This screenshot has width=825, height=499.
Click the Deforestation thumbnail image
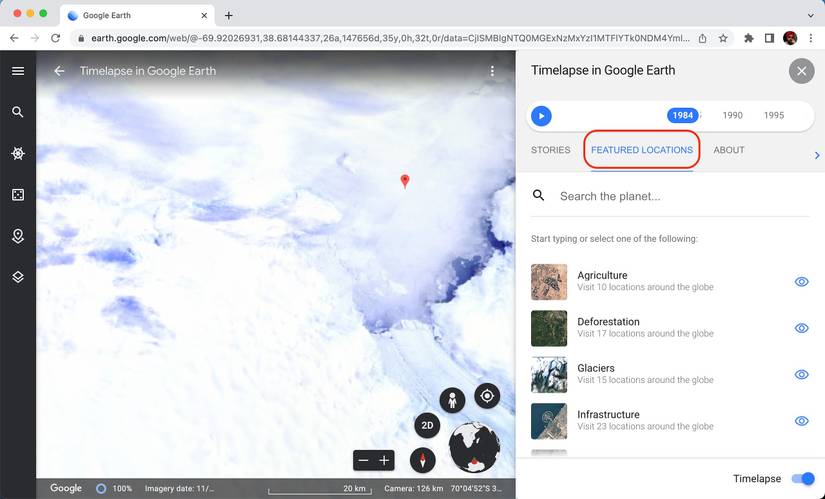(x=549, y=328)
